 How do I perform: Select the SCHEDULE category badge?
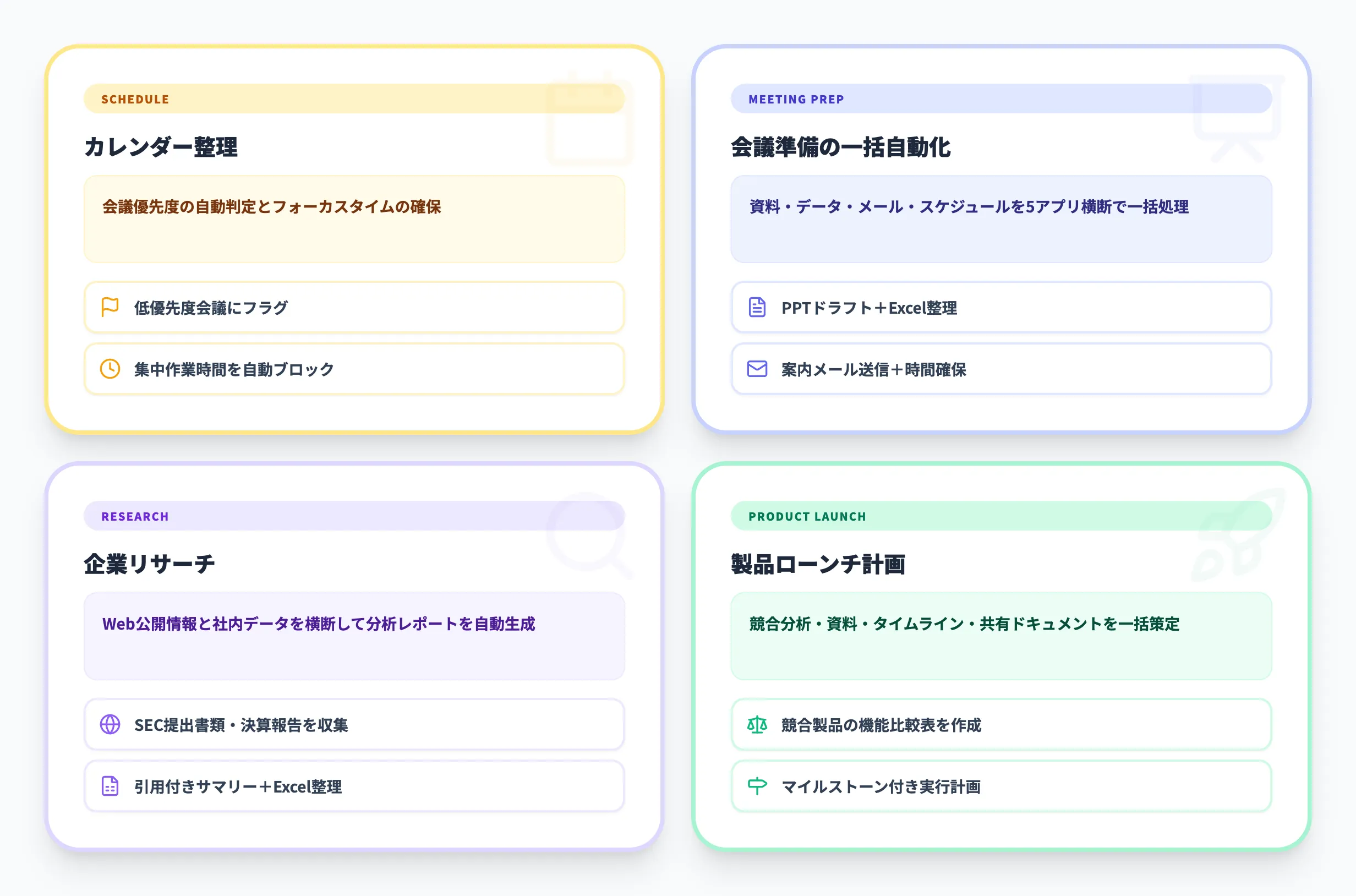[135, 99]
